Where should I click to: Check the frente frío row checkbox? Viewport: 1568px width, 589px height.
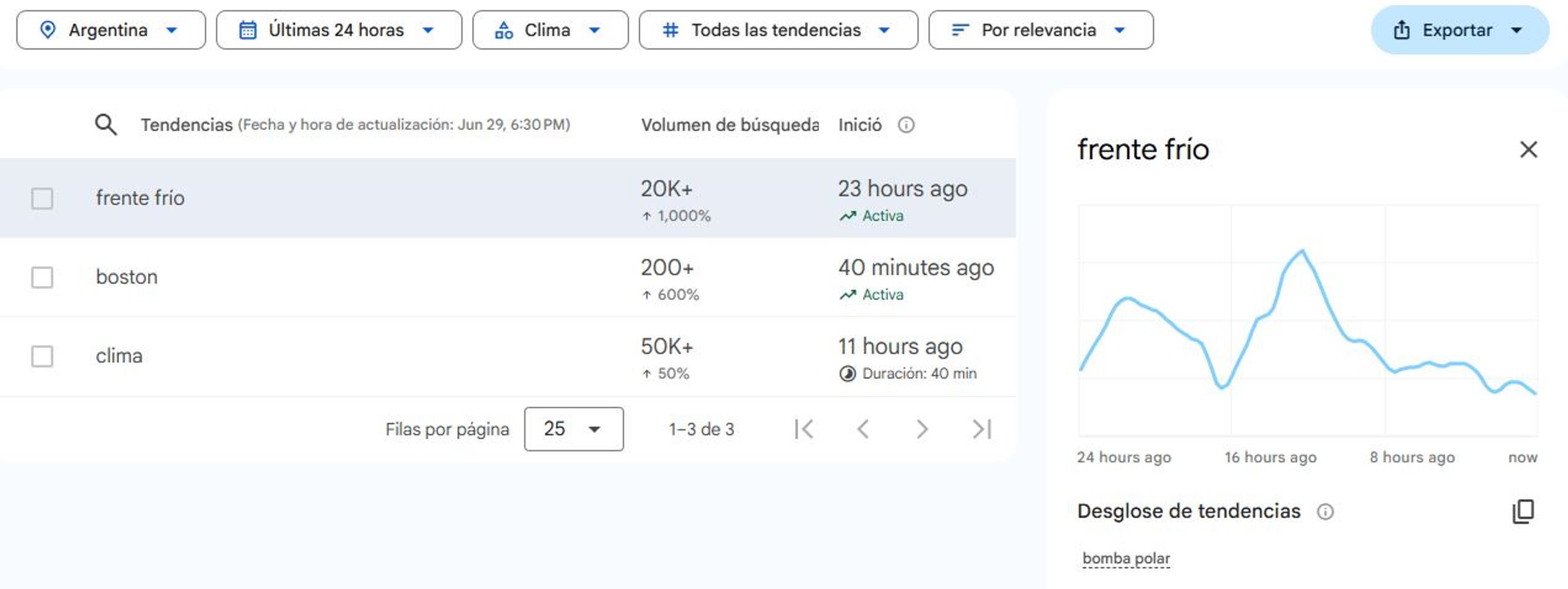[42, 198]
